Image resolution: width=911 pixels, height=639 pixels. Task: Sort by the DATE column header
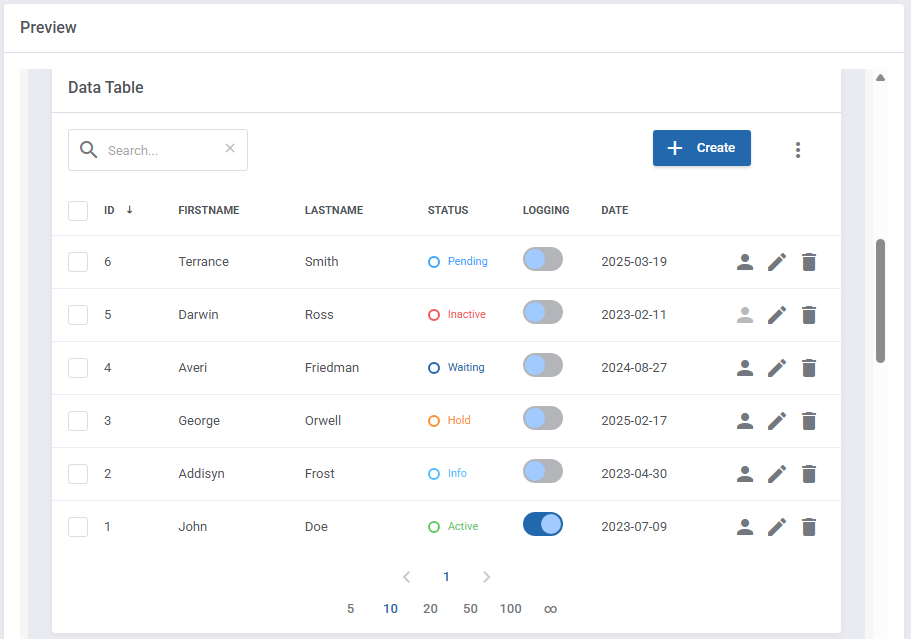click(614, 211)
